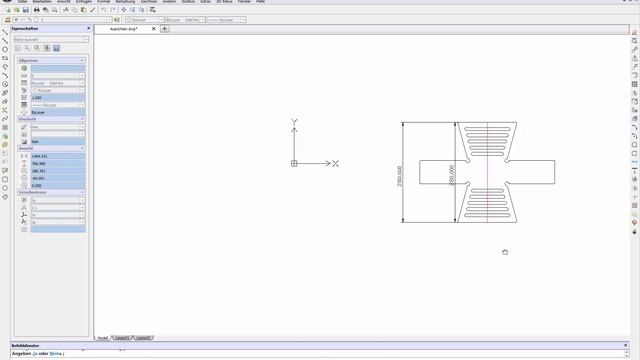Open the Fenster menu
Screen dimensions: 640x360
point(244,2)
